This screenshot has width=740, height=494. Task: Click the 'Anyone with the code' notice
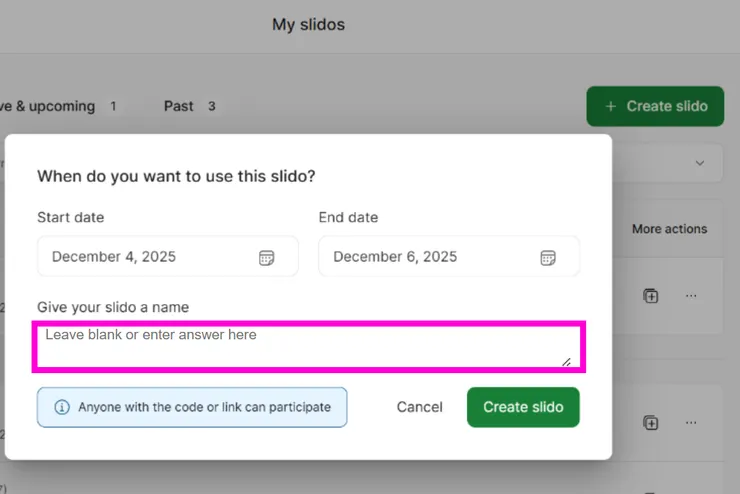click(204, 407)
